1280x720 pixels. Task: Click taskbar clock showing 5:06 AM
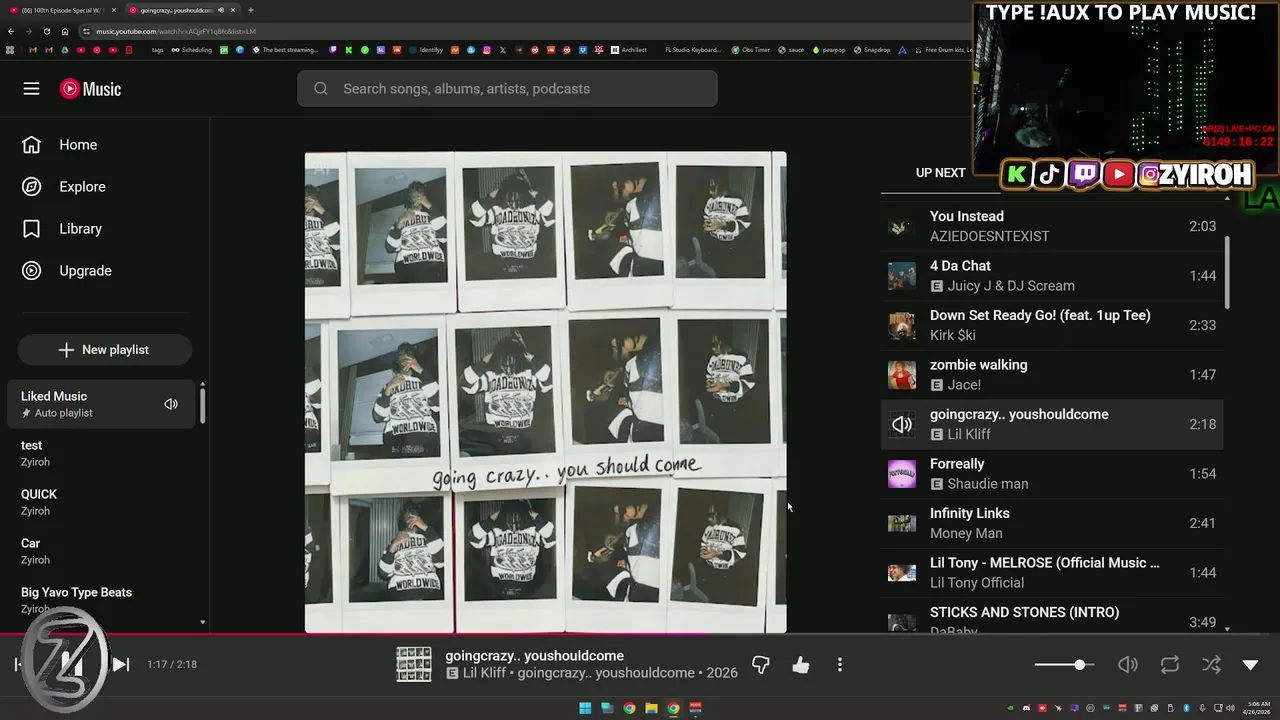pyautogui.click(x=1258, y=708)
